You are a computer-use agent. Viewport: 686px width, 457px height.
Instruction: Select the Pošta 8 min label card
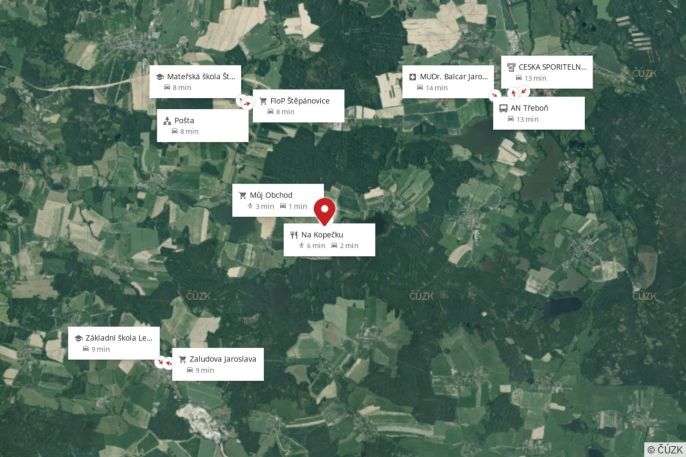203,126
